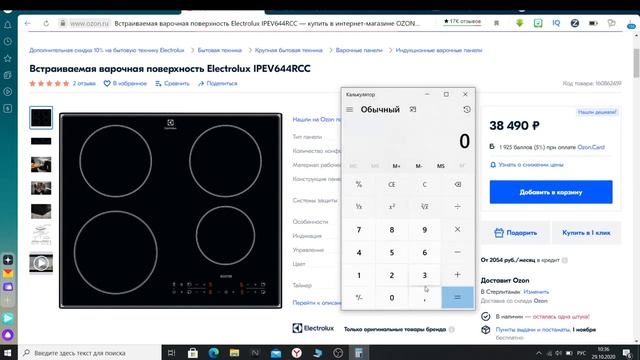640x360 pixels.
Task: Click the multiplication key
Action: [458, 229]
